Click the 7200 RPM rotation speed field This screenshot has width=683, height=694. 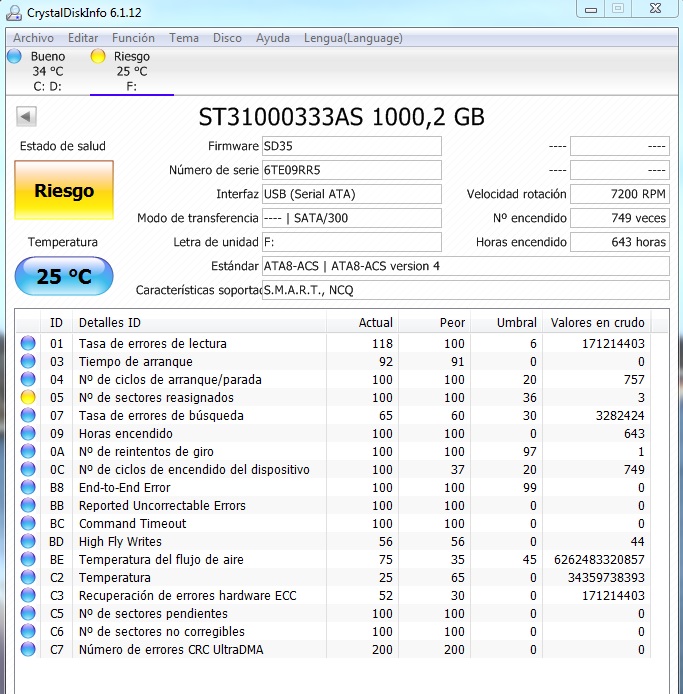[x=620, y=194]
